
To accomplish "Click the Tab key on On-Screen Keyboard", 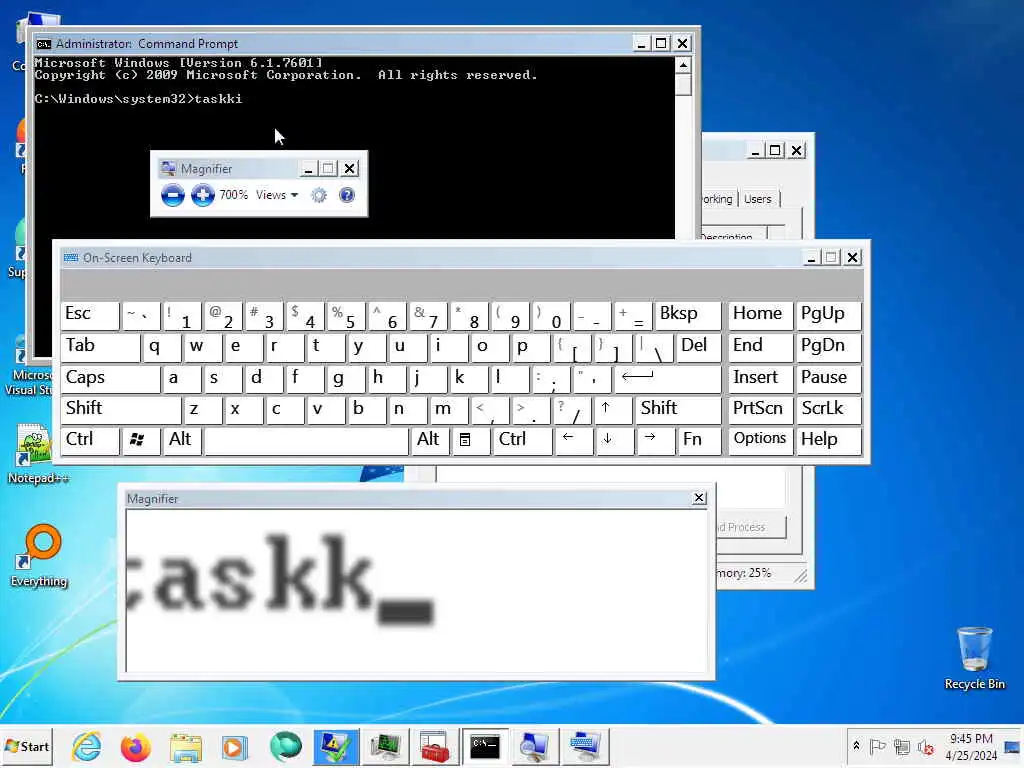I will point(101,347).
